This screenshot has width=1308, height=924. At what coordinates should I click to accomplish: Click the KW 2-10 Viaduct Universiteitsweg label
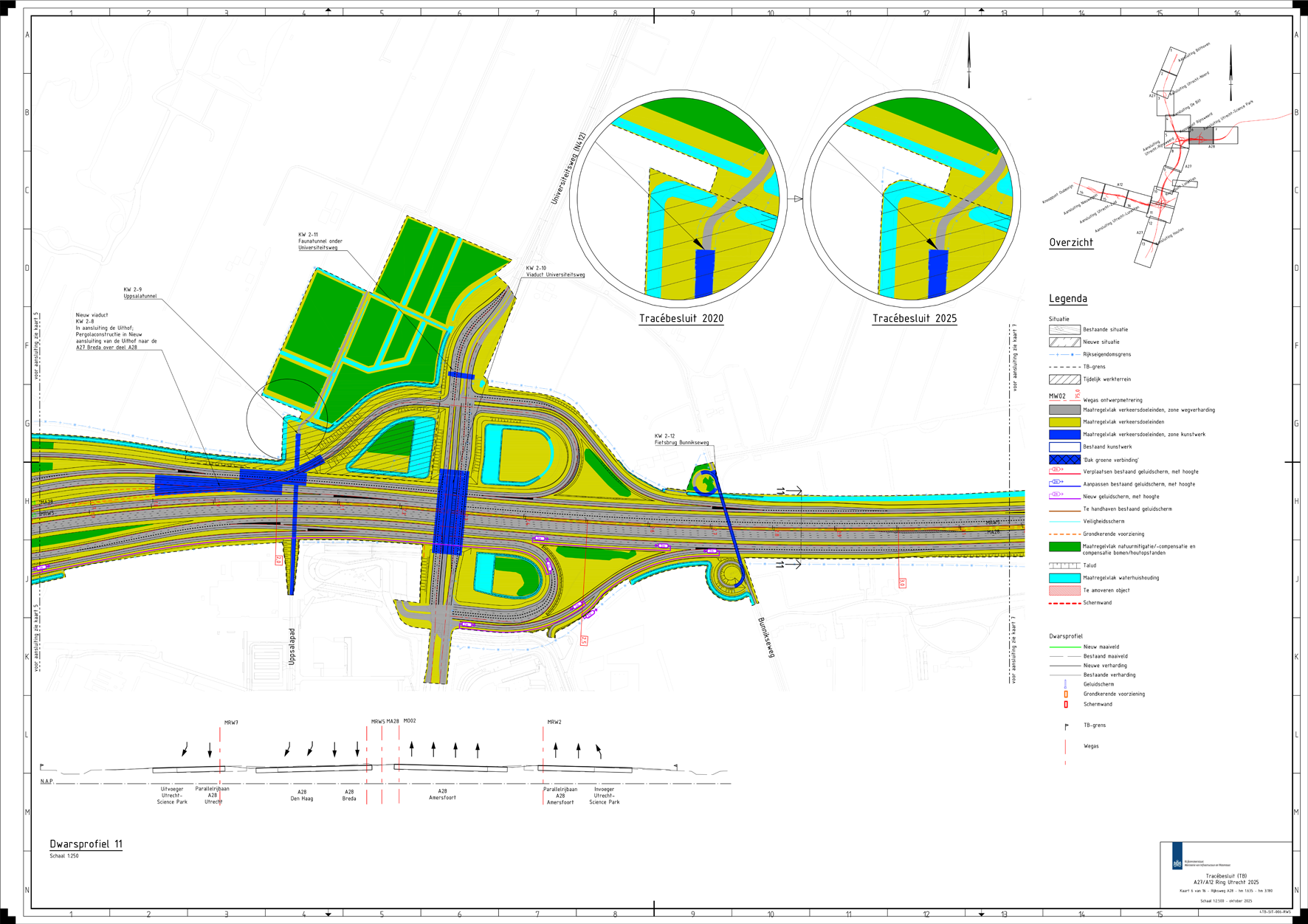point(555,272)
